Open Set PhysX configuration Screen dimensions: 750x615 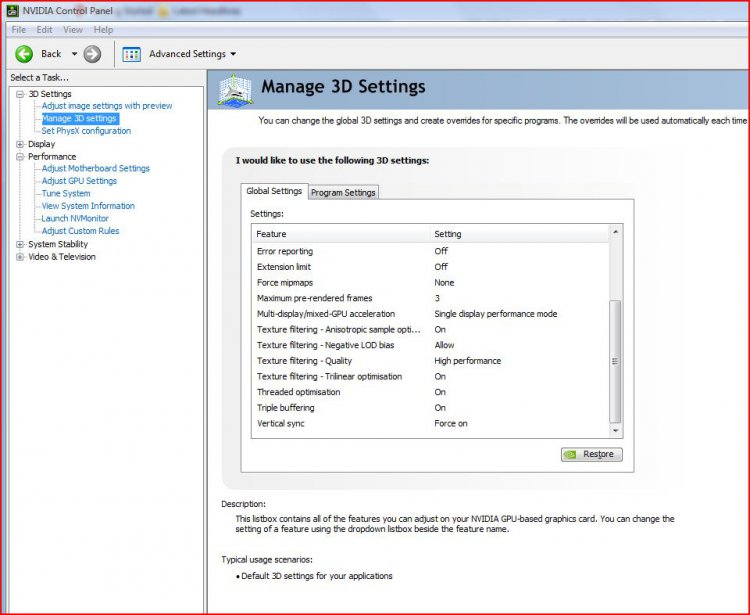point(86,131)
